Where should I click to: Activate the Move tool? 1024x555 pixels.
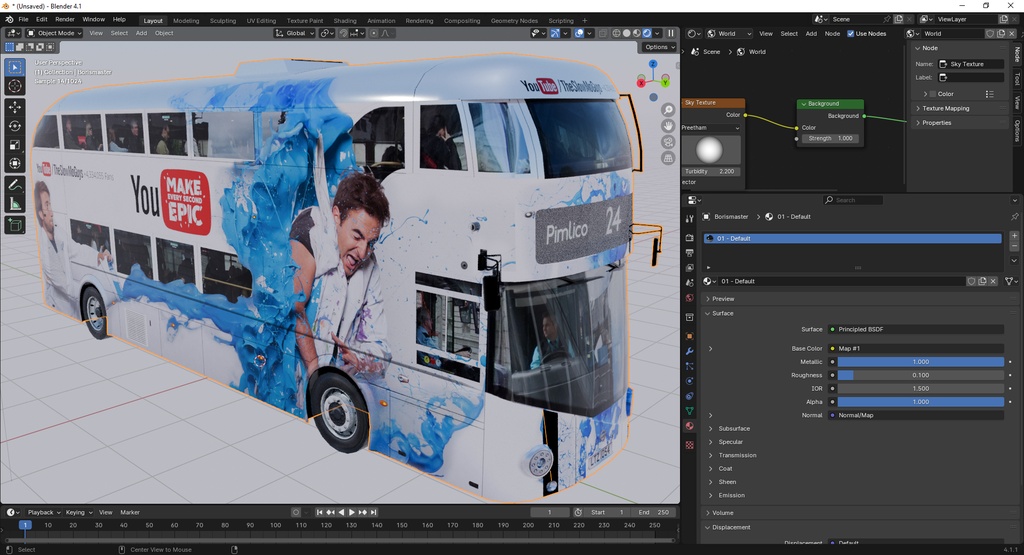15,107
